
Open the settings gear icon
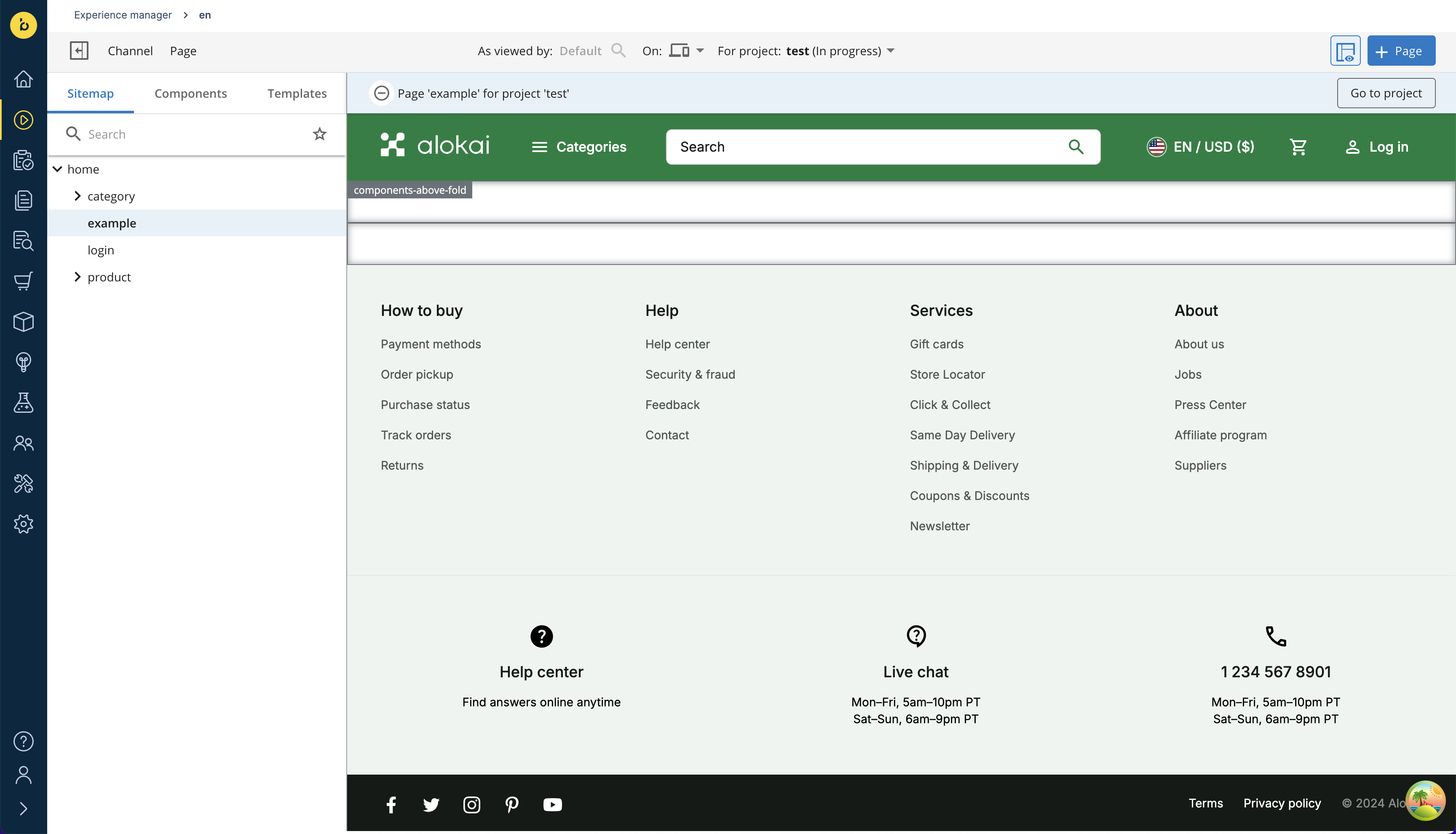[x=24, y=524]
